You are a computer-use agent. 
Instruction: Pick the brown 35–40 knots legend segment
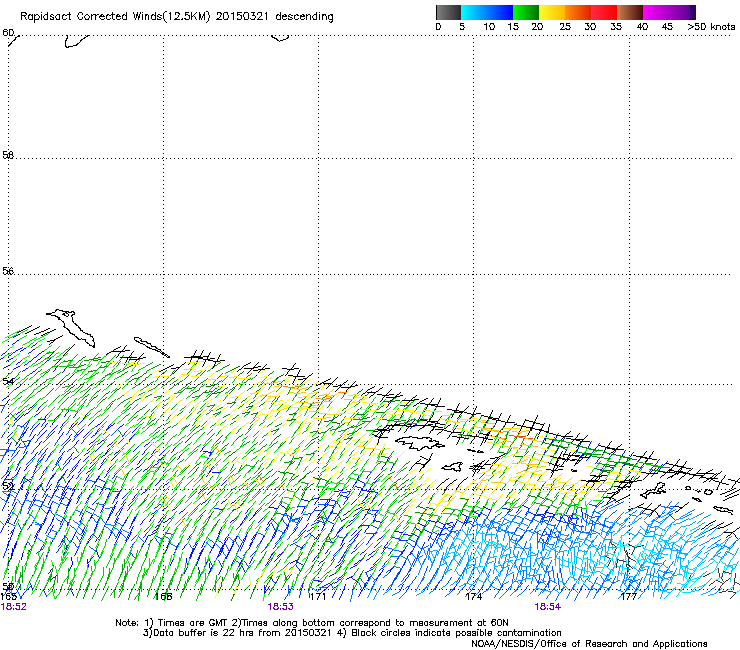pos(630,12)
